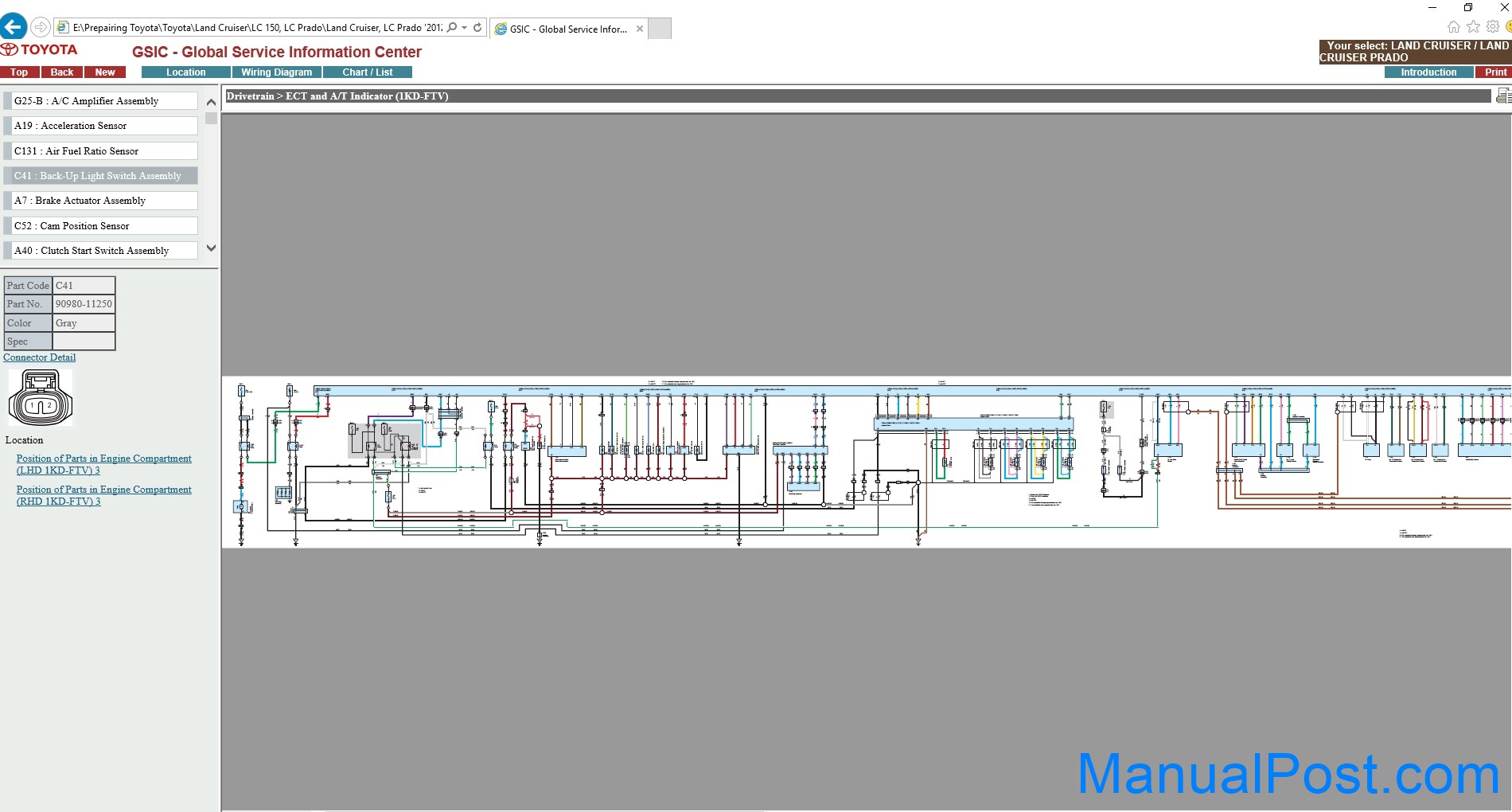This screenshot has width=1512, height=812.
Task: Click the parts list scrollbar thumb
Action: click(x=211, y=119)
